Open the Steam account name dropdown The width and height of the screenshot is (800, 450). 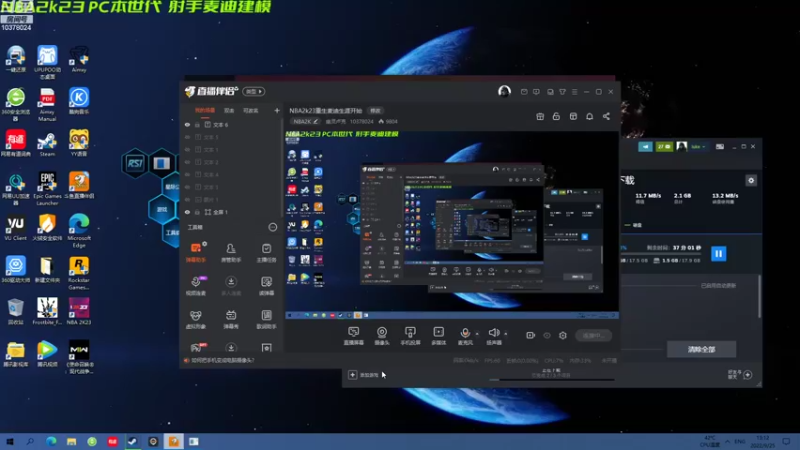click(x=698, y=146)
